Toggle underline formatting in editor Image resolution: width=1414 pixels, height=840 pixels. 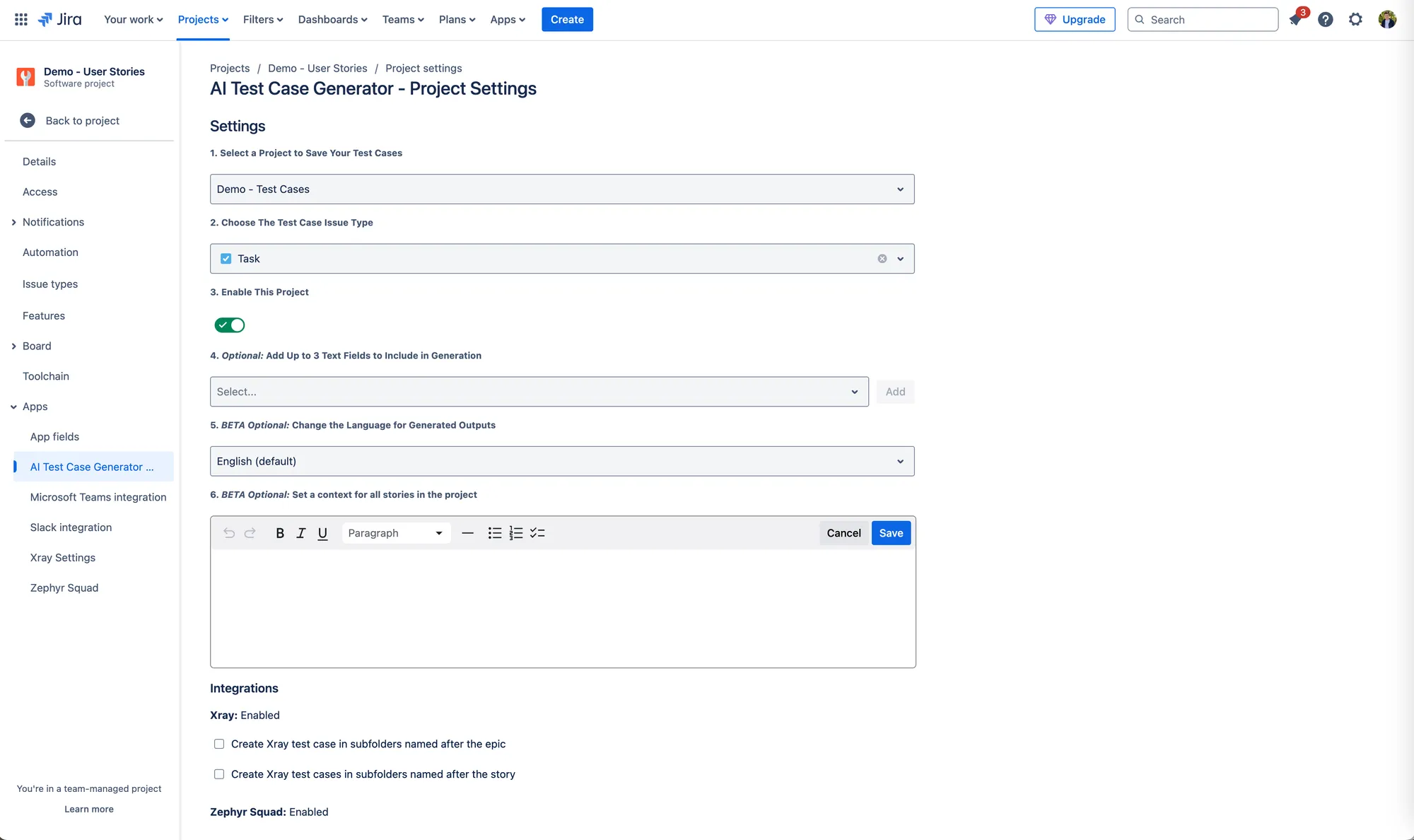tap(322, 533)
